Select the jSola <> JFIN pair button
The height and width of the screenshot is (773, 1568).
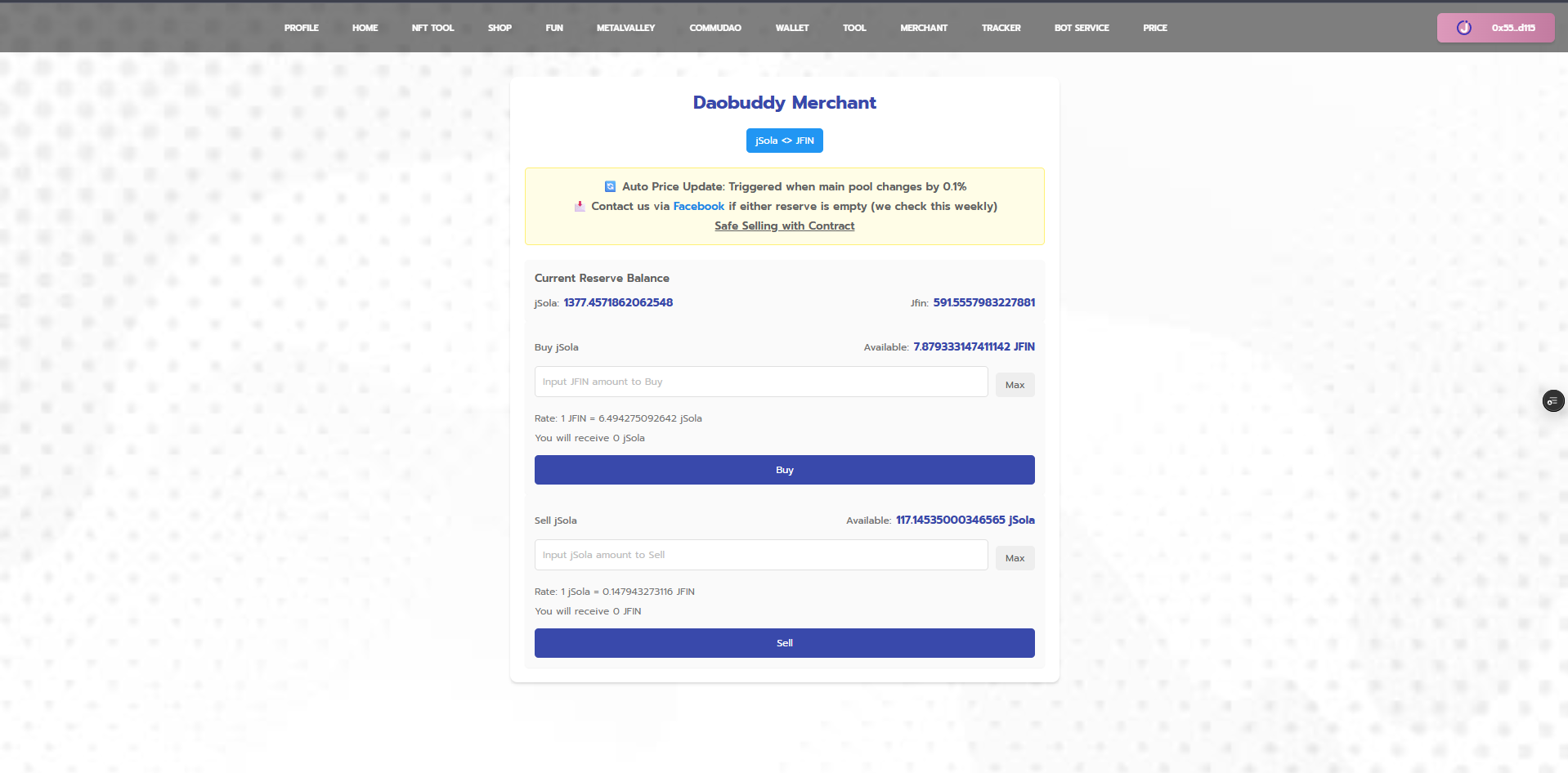click(784, 141)
